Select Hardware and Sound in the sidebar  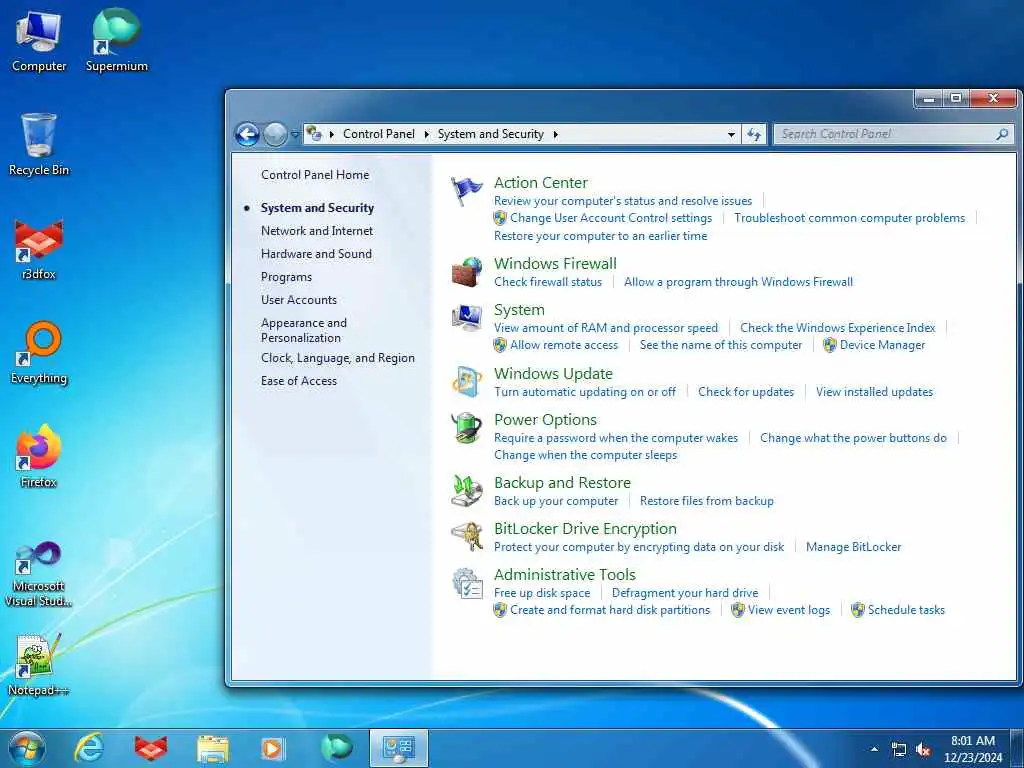click(316, 254)
